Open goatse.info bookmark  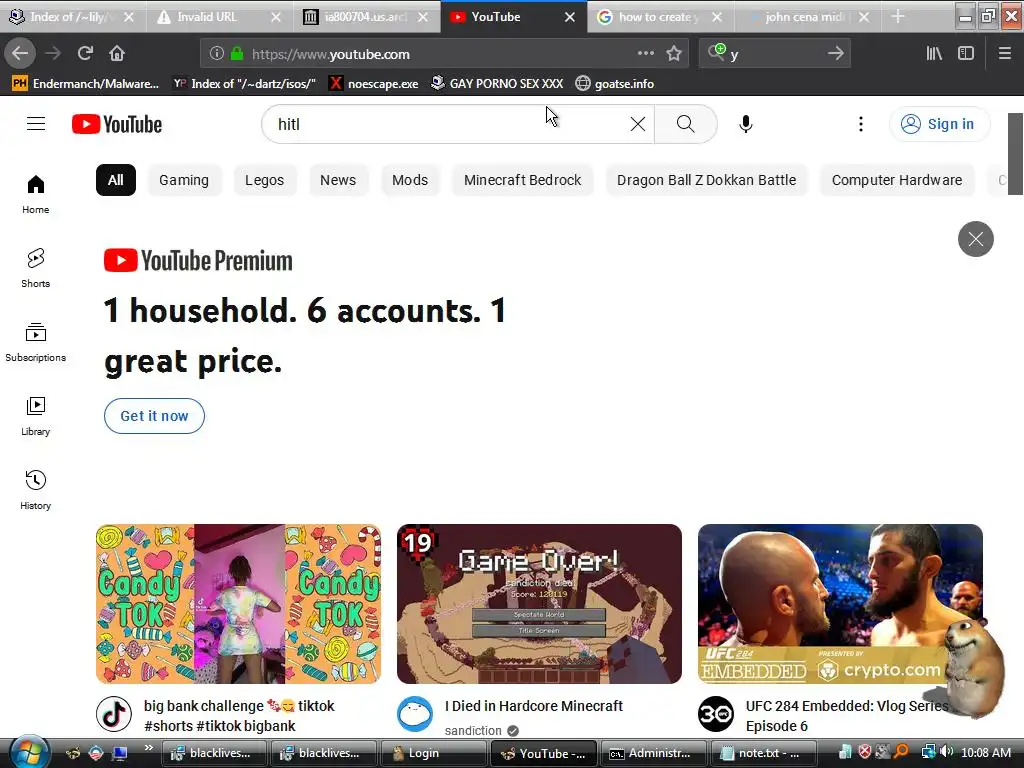[615, 84]
